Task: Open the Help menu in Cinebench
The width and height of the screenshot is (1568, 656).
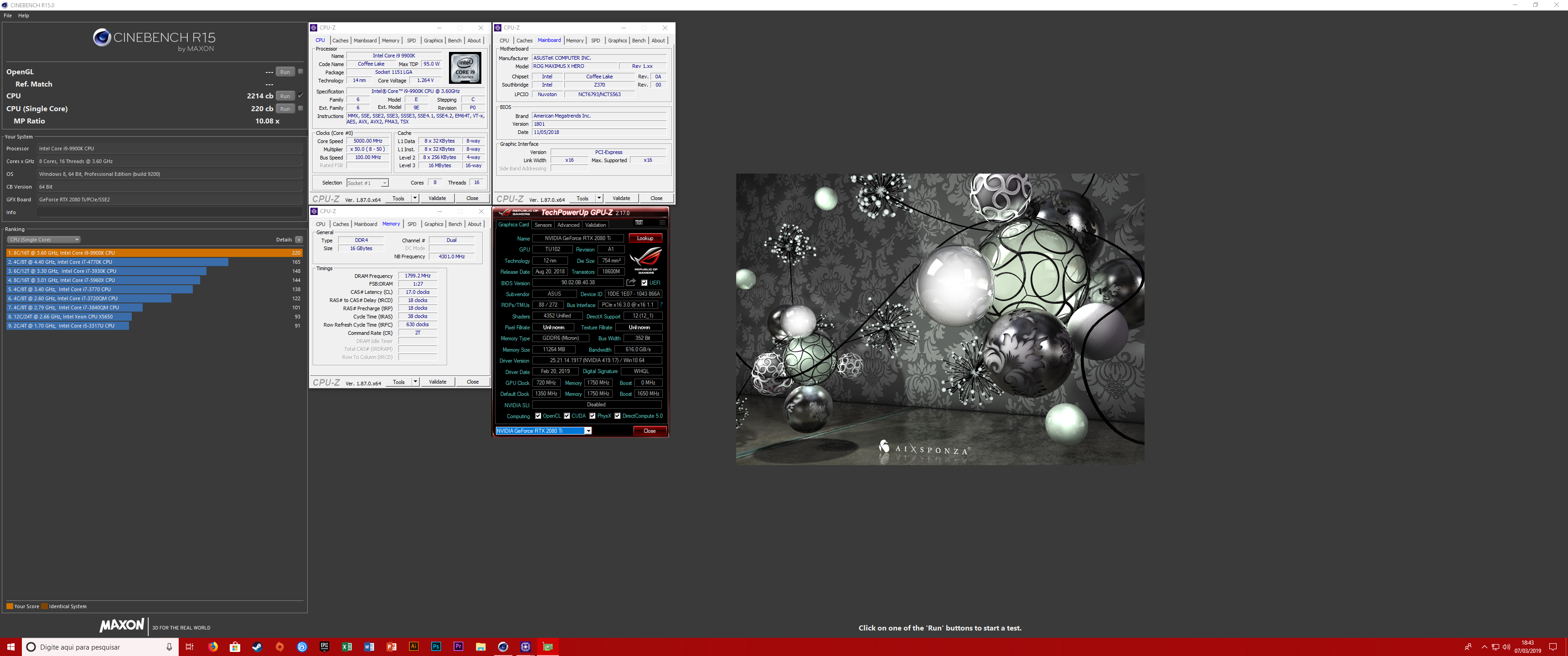Action: point(24,15)
